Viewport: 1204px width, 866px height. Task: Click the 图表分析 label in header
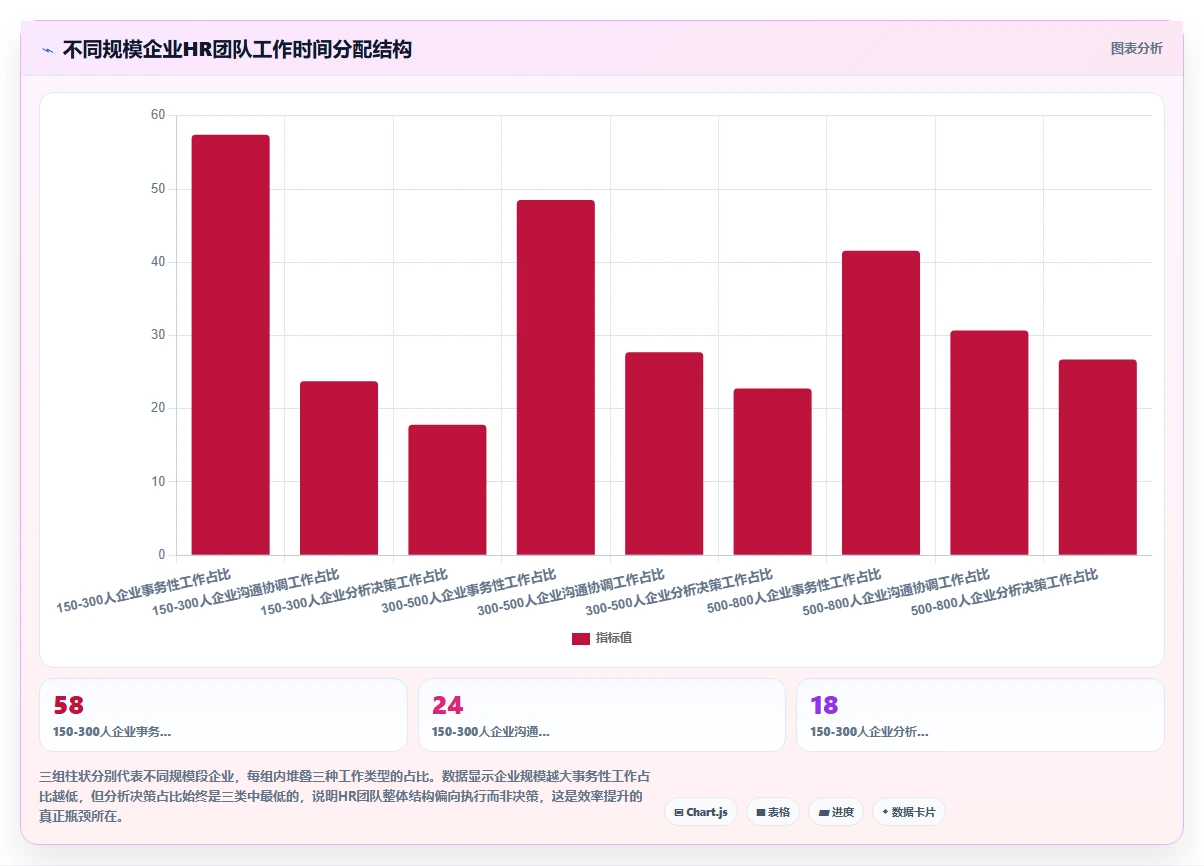coord(1137,48)
